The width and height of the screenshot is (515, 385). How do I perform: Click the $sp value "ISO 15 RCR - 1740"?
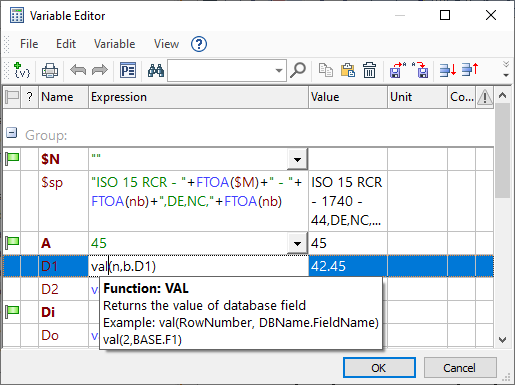point(347,201)
